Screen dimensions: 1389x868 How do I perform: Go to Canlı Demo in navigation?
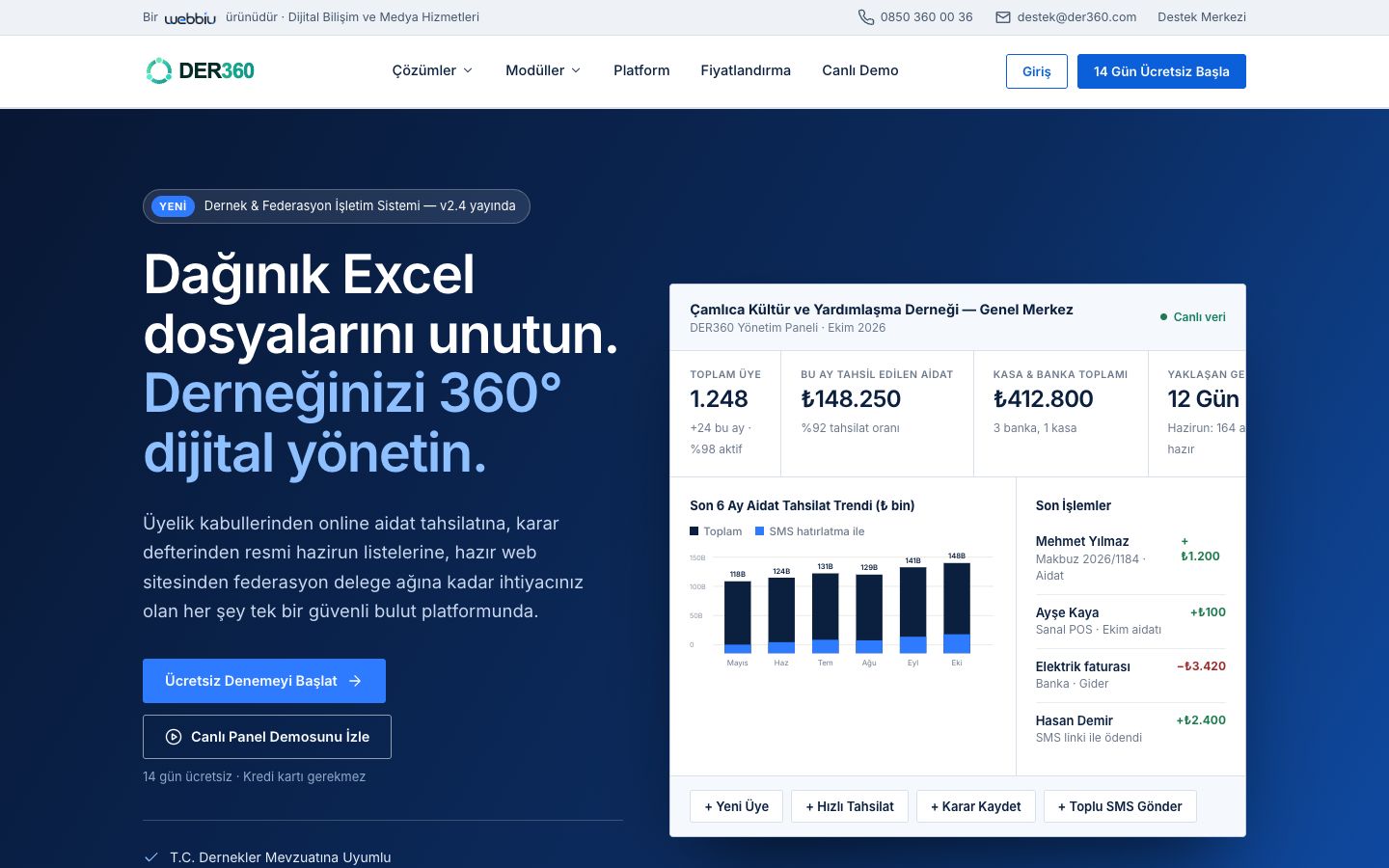(x=860, y=70)
